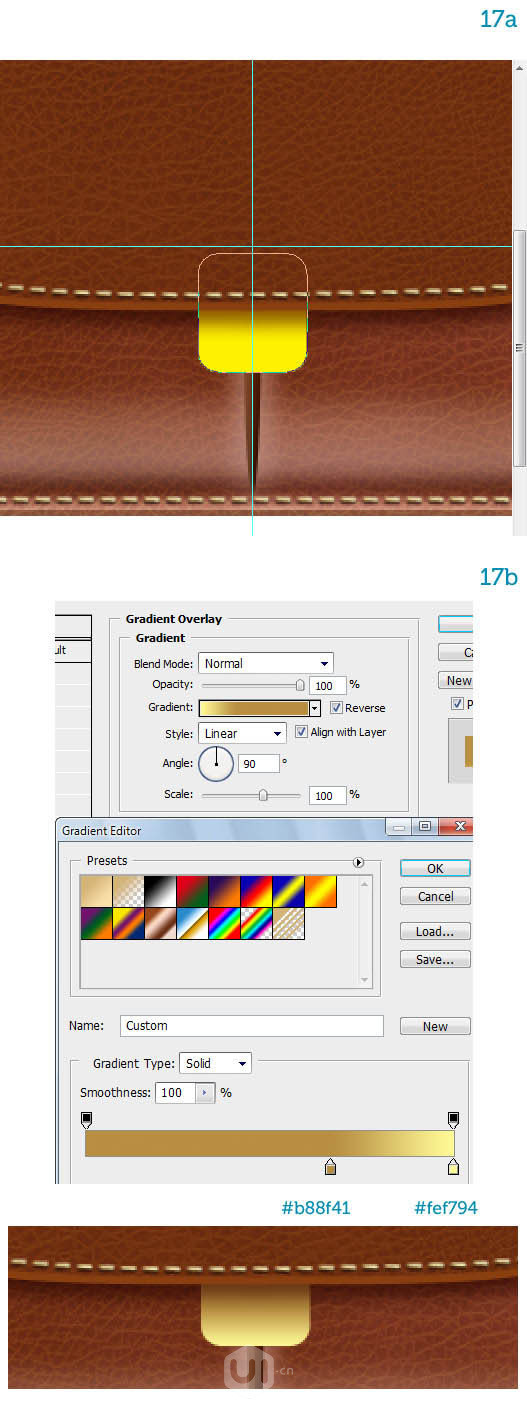
Task: Confirm with the OK button
Action: pyautogui.click(x=435, y=868)
